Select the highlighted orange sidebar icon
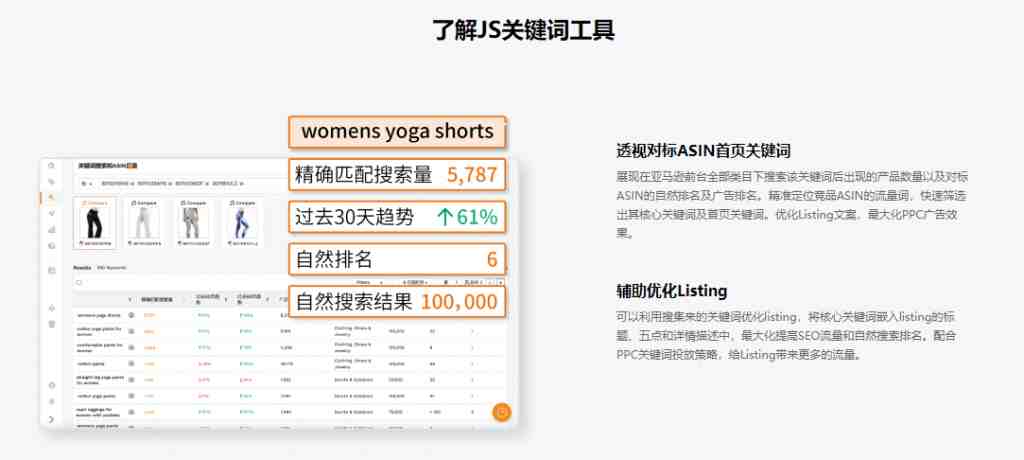This screenshot has height=460, width=1024. (52, 197)
